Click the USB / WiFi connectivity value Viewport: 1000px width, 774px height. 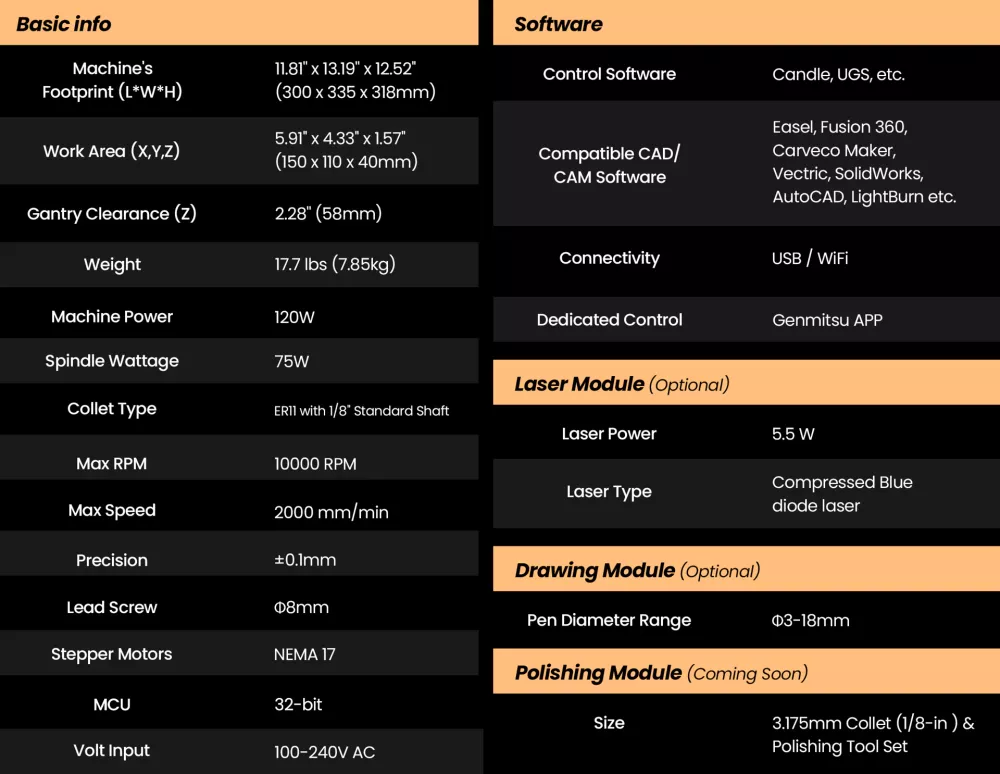[810, 258]
